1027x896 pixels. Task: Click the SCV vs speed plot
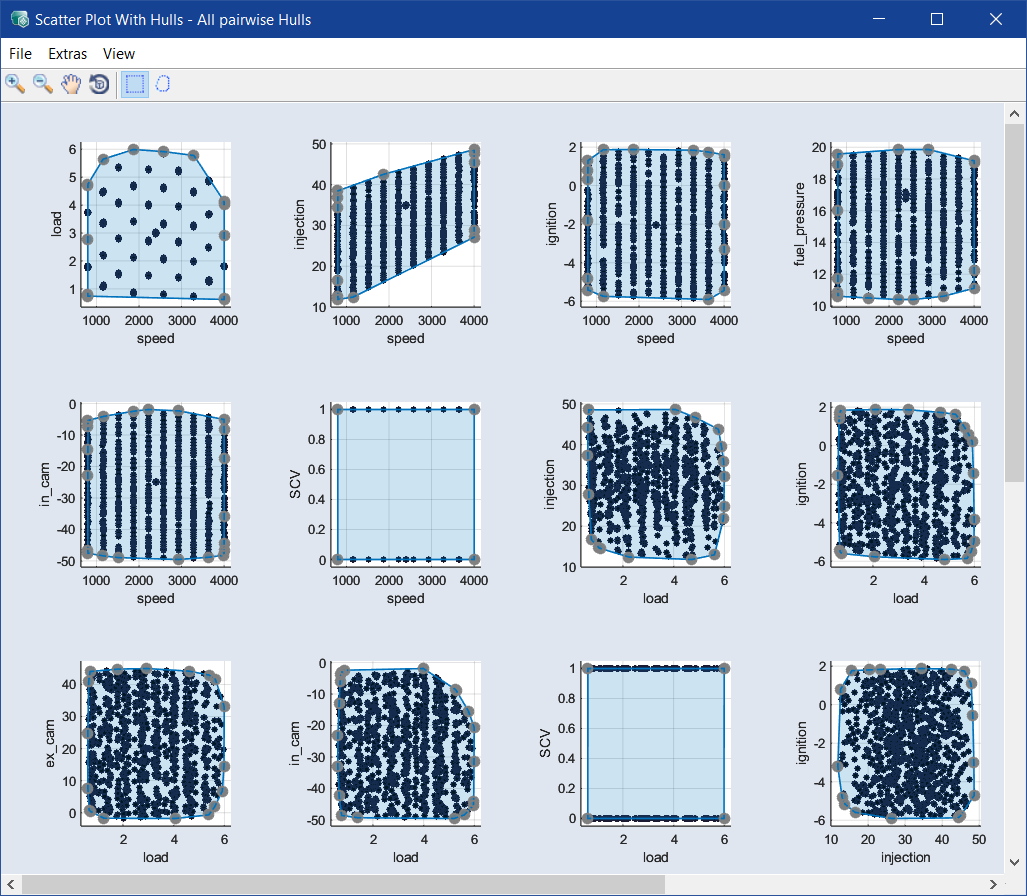[406, 484]
